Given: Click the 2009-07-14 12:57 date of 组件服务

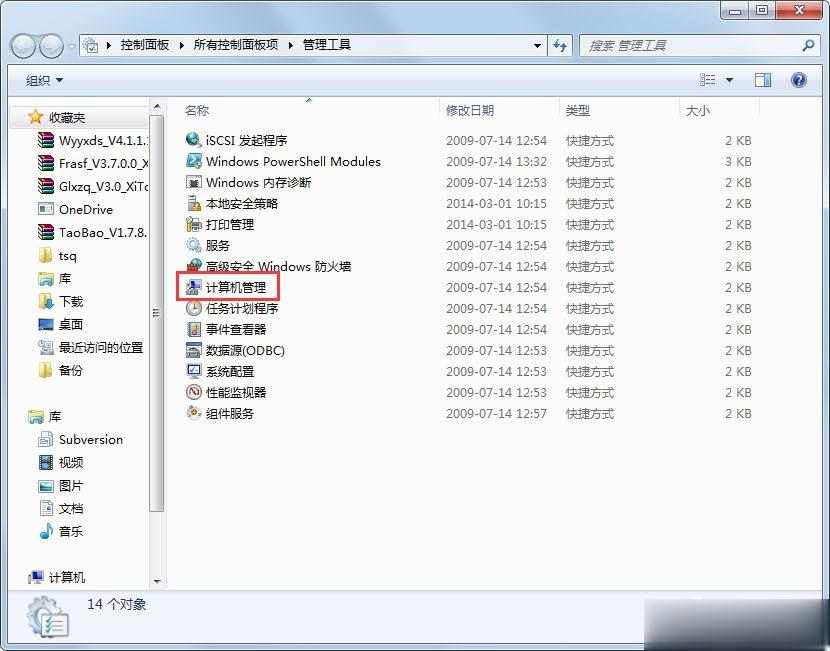Looking at the screenshot, I should 497,413.
